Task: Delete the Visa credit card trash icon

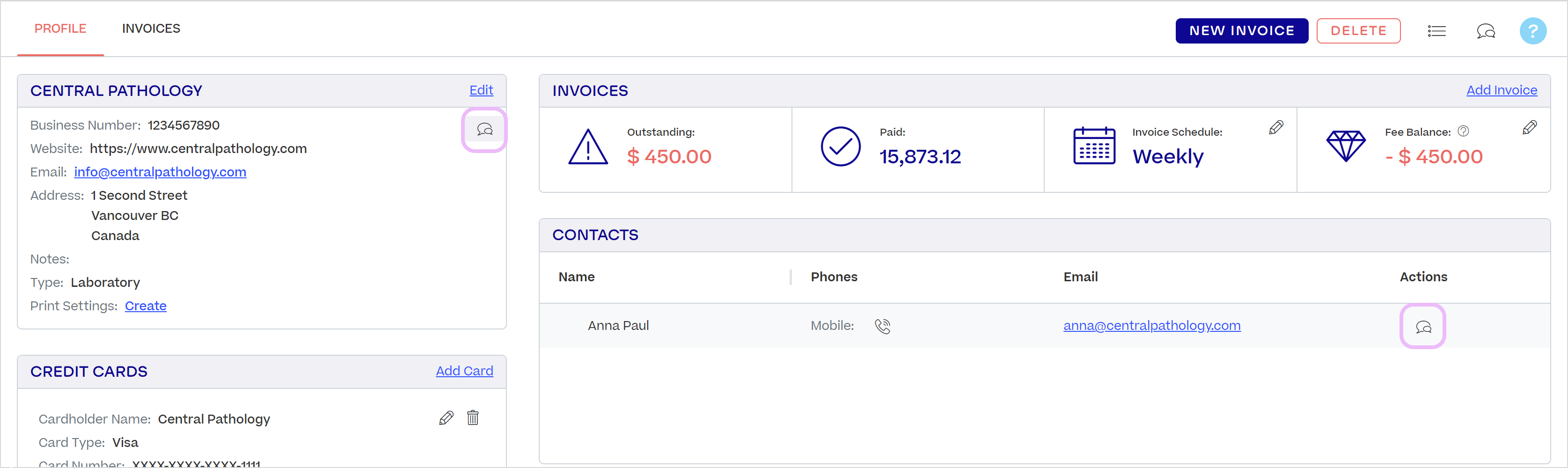Action: coord(473,417)
